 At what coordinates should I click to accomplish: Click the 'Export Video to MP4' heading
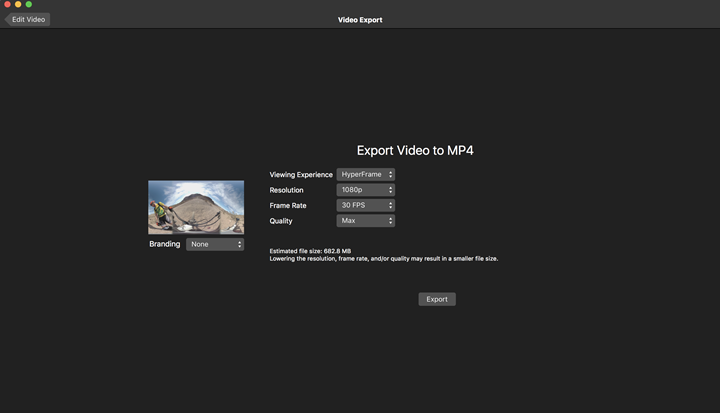(415, 151)
